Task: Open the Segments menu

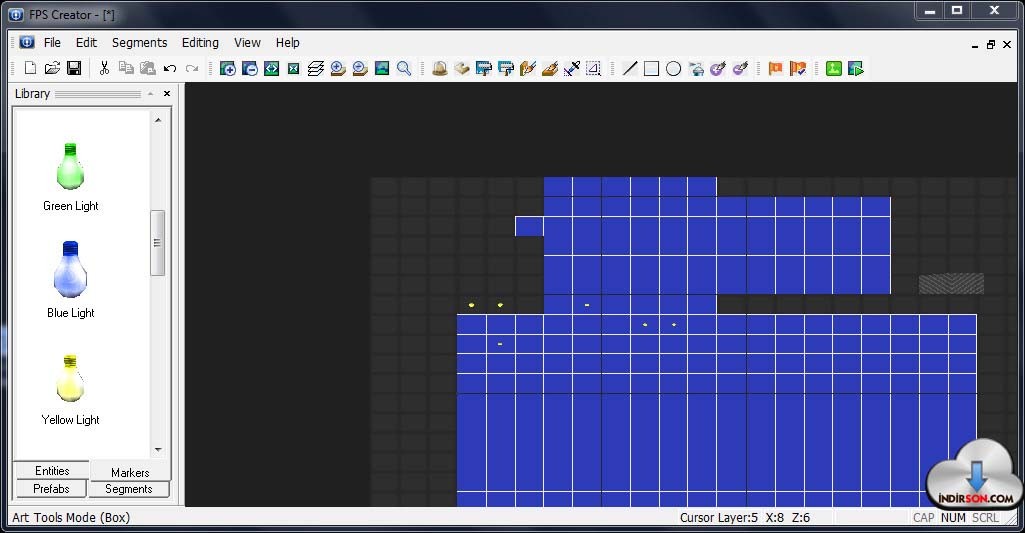Action: [139, 43]
